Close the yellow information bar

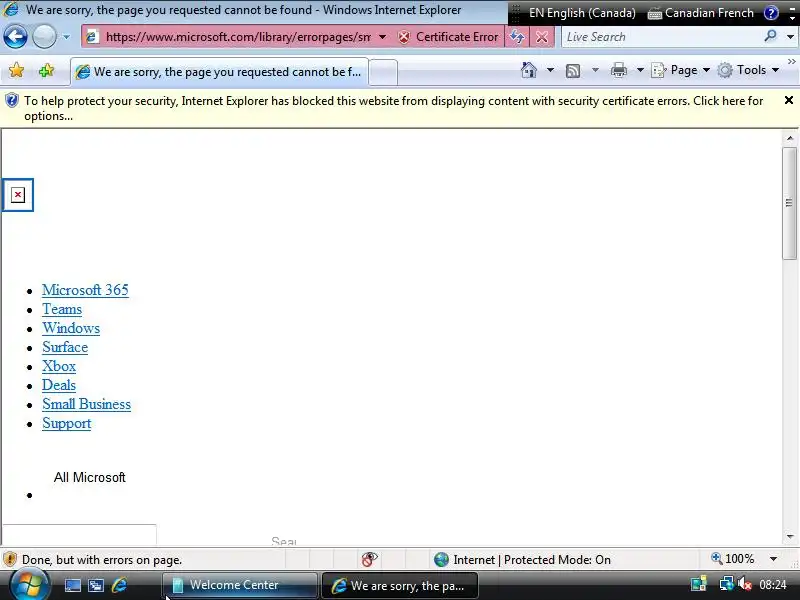coord(789,101)
